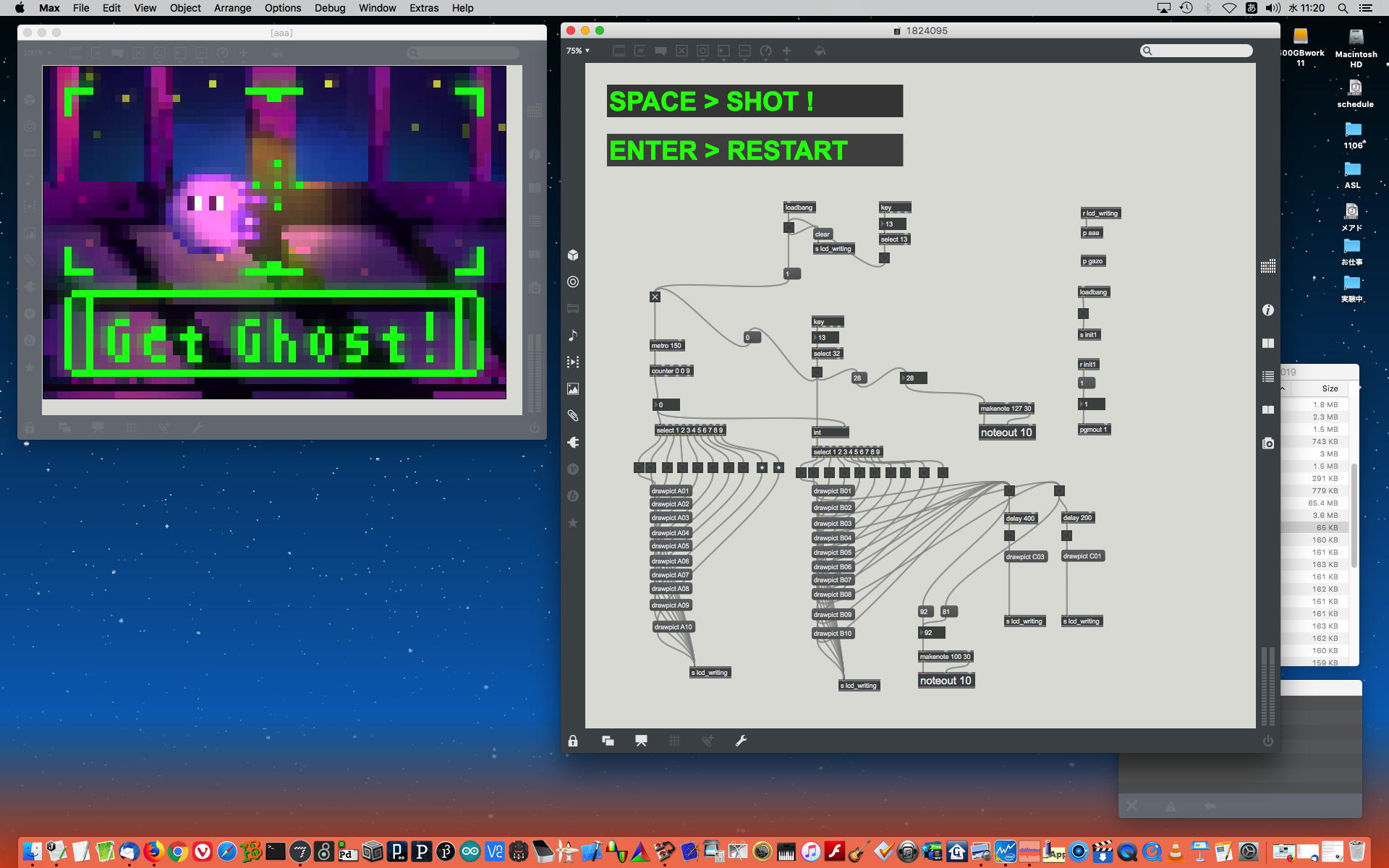Click the bang button under top loadbang
Viewport: 1389px width, 868px height.
pos(789,227)
